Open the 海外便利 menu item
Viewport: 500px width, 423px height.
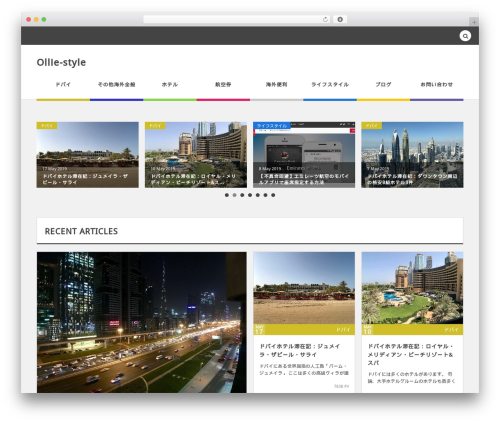pos(276,85)
